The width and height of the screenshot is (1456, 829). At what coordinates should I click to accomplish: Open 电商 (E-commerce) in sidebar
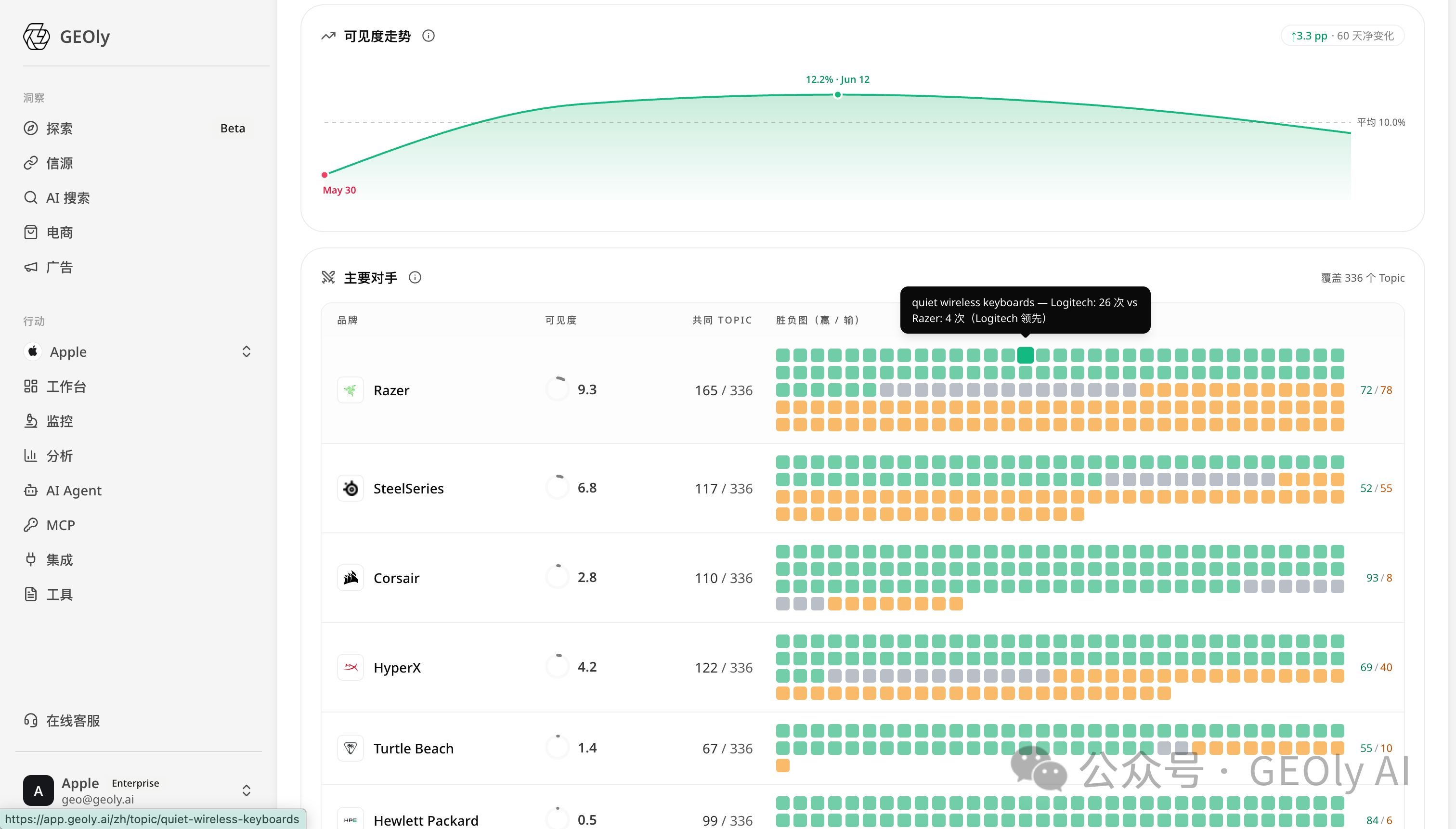[x=59, y=233]
